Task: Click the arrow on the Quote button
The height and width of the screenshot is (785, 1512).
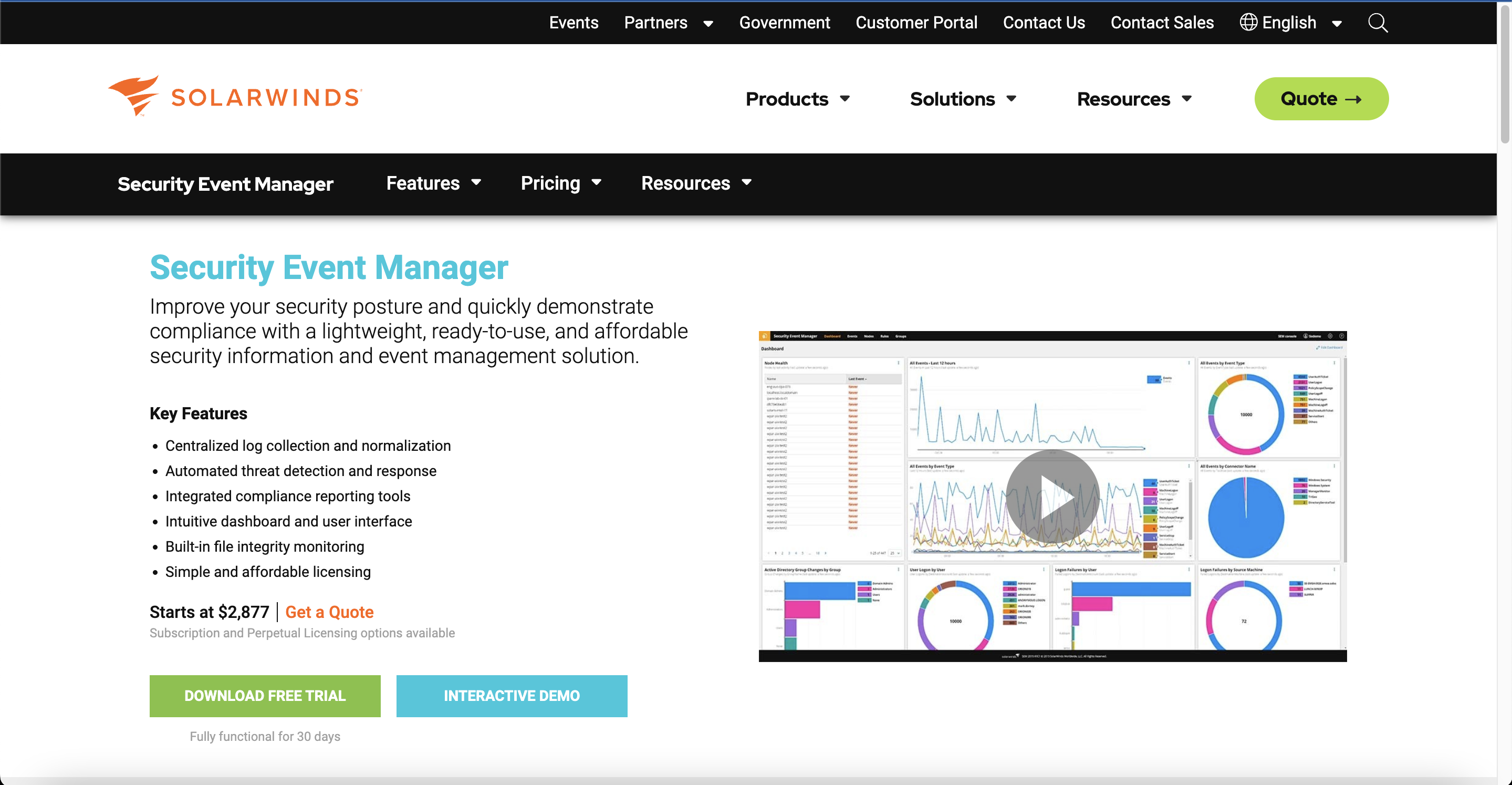Action: pyautogui.click(x=1353, y=99)
